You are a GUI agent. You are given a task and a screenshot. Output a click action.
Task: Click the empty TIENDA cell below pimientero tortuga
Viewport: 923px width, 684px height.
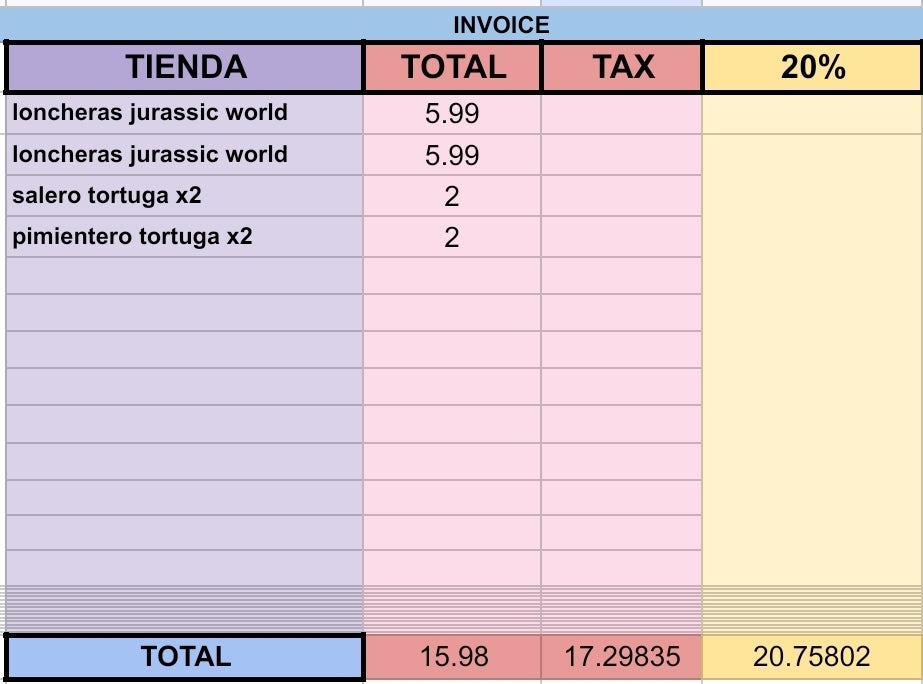pos(185,276)
